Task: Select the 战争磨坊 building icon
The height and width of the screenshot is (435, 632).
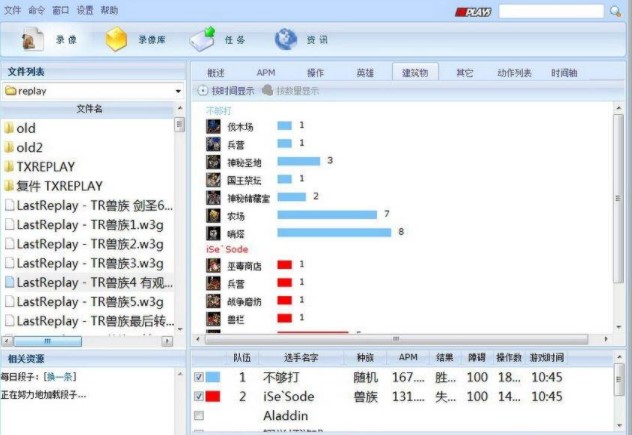Action: (213, 301)
